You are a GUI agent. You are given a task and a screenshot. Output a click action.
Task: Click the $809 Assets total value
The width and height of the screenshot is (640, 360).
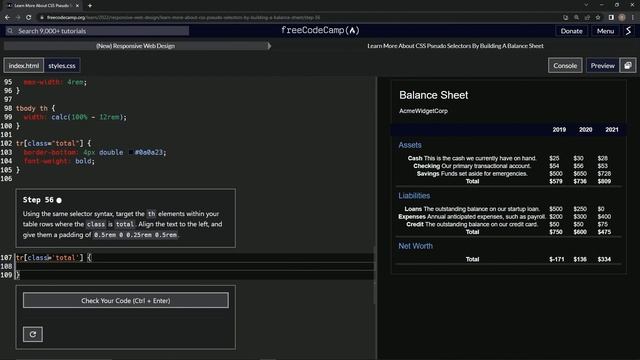pyautogui.click(x=604, y=181)
